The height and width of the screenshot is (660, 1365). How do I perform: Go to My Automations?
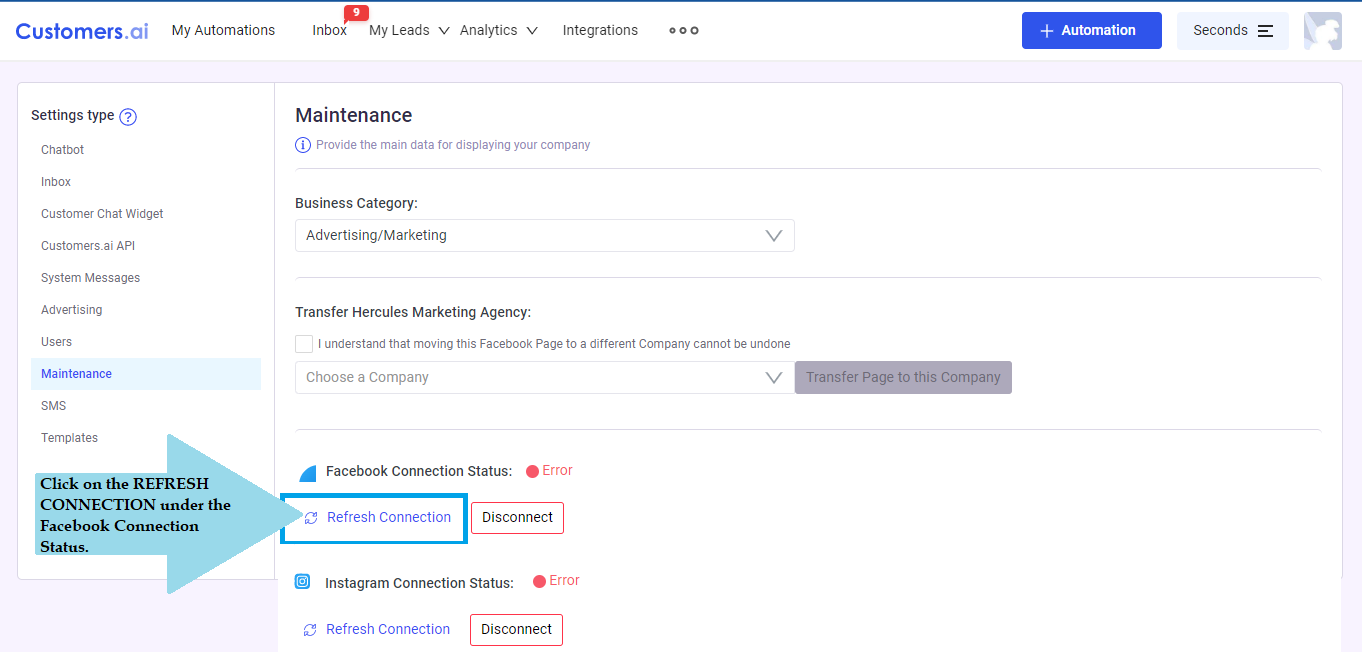tap(223, 30)
